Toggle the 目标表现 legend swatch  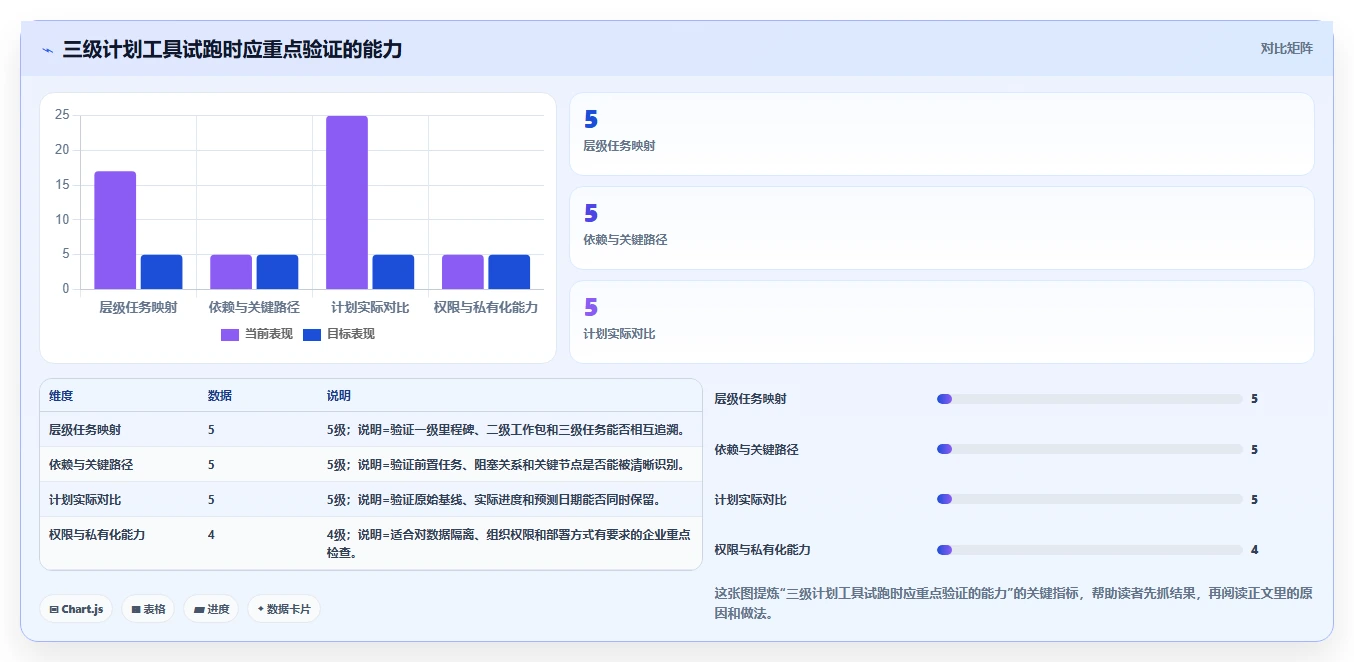coord(312,334)
